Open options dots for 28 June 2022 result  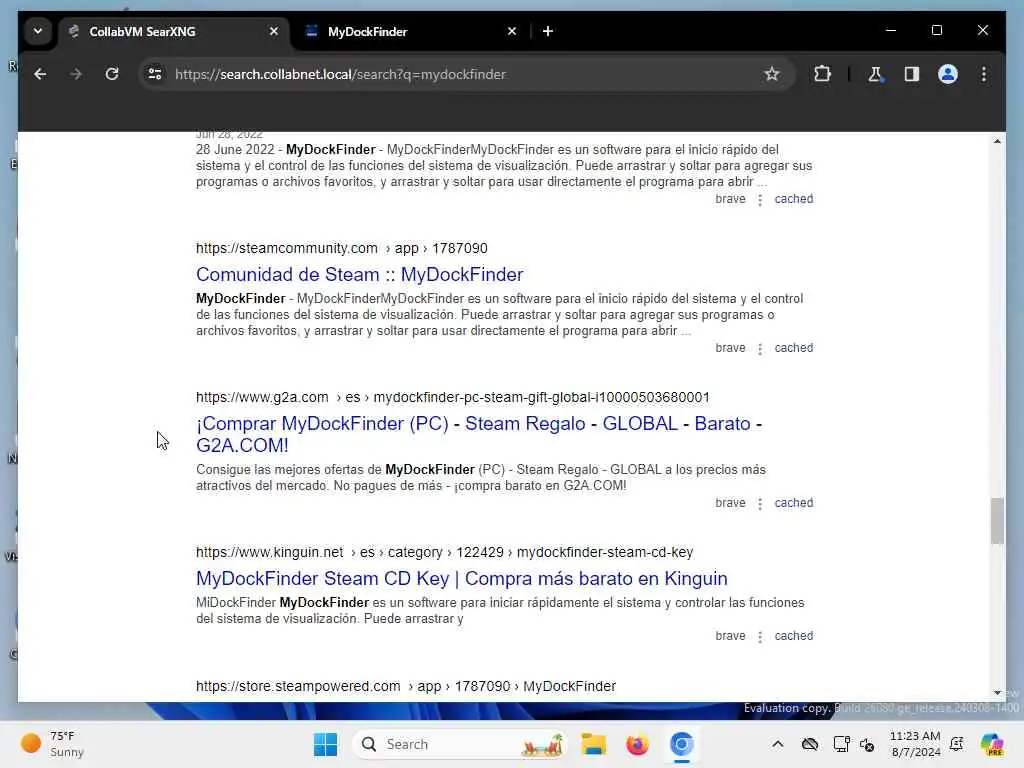pyautogui.click(x=760, y=200)
